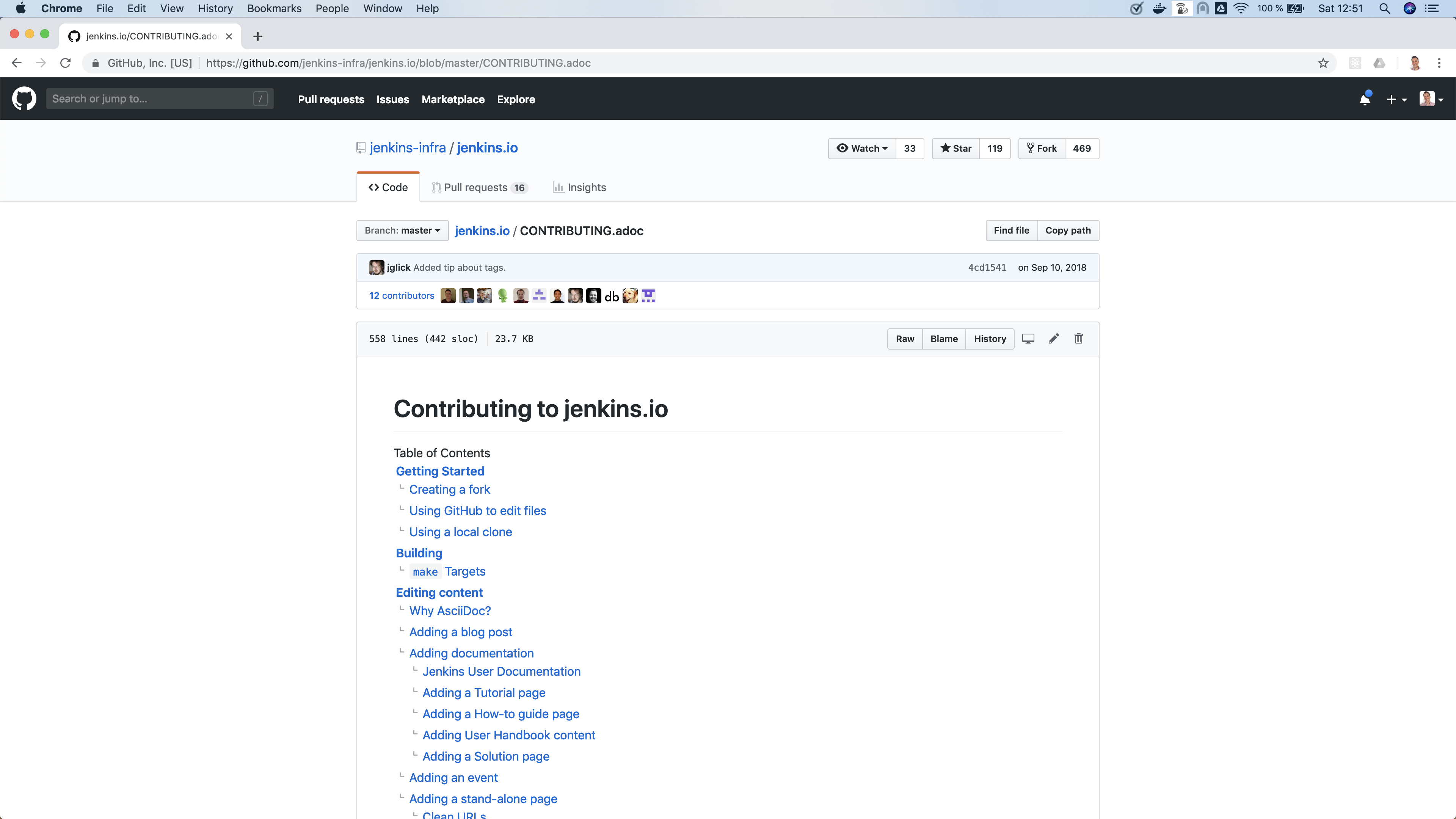Jump to Building section
Image resolution: width=1456 pixels, height=819 pixels.
[x=419, y=553]
